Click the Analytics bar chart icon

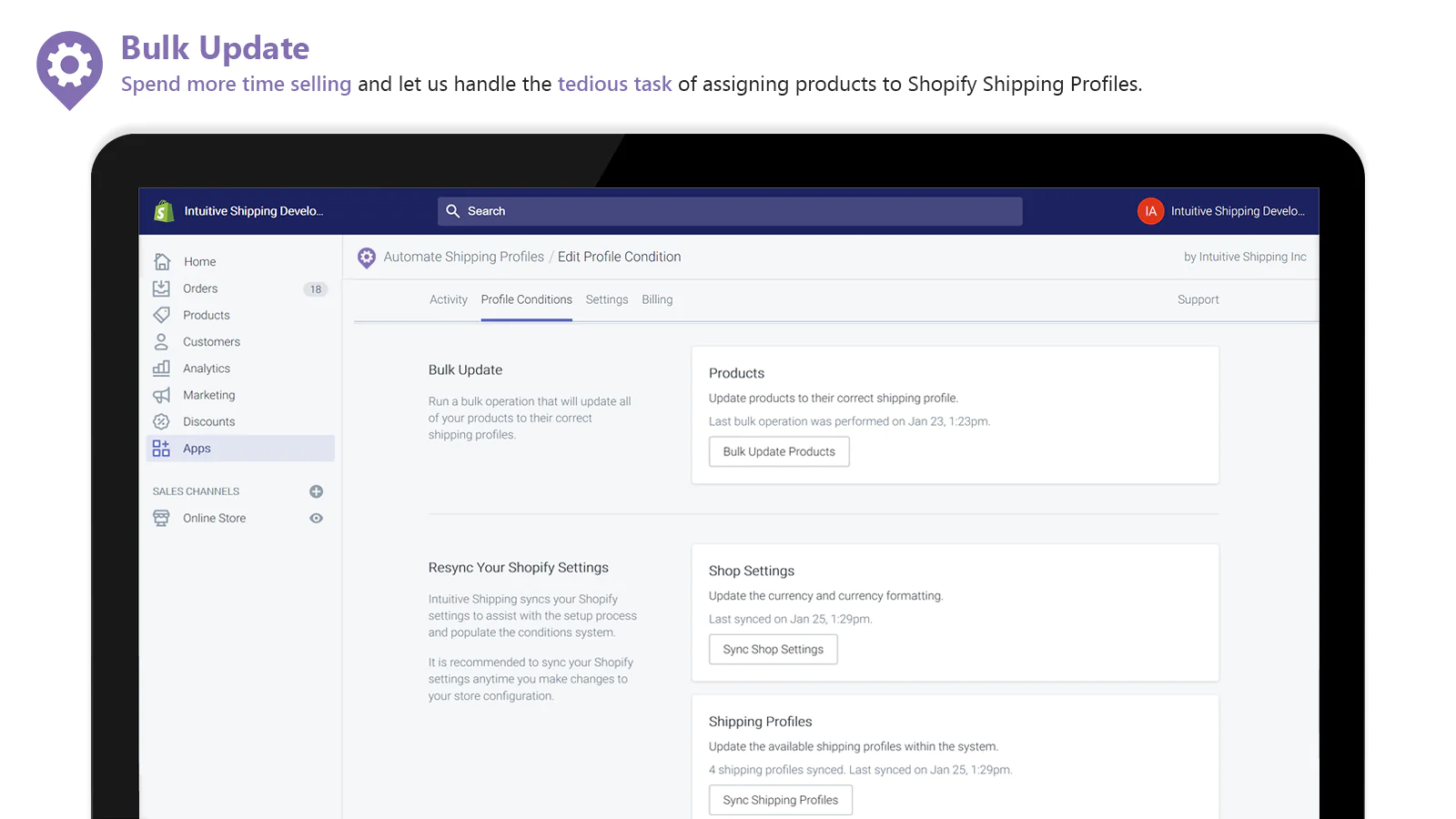(x=161, y=369)
